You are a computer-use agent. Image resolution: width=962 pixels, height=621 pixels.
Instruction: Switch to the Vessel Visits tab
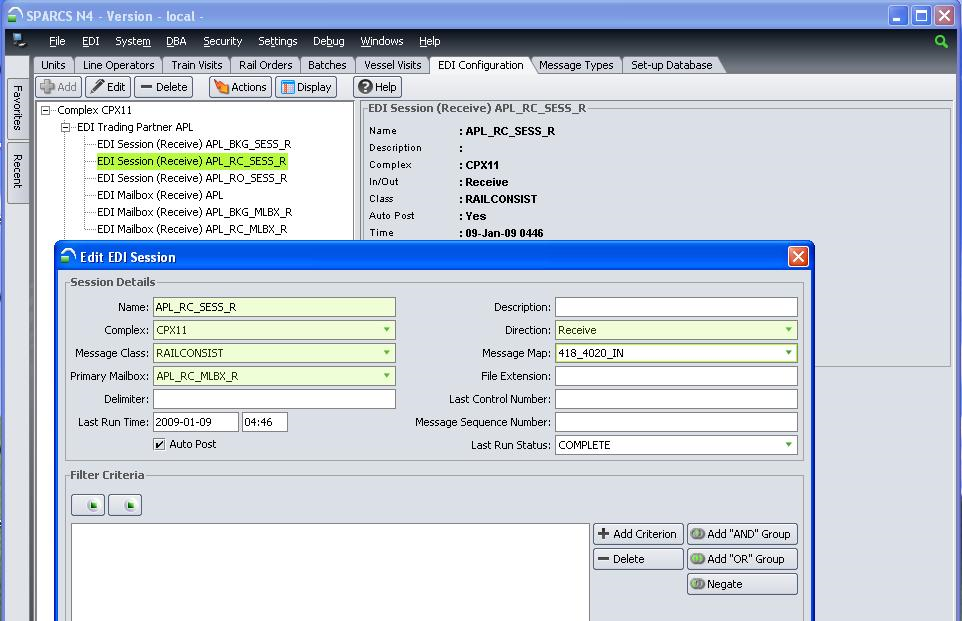click(x=393, y=65)
